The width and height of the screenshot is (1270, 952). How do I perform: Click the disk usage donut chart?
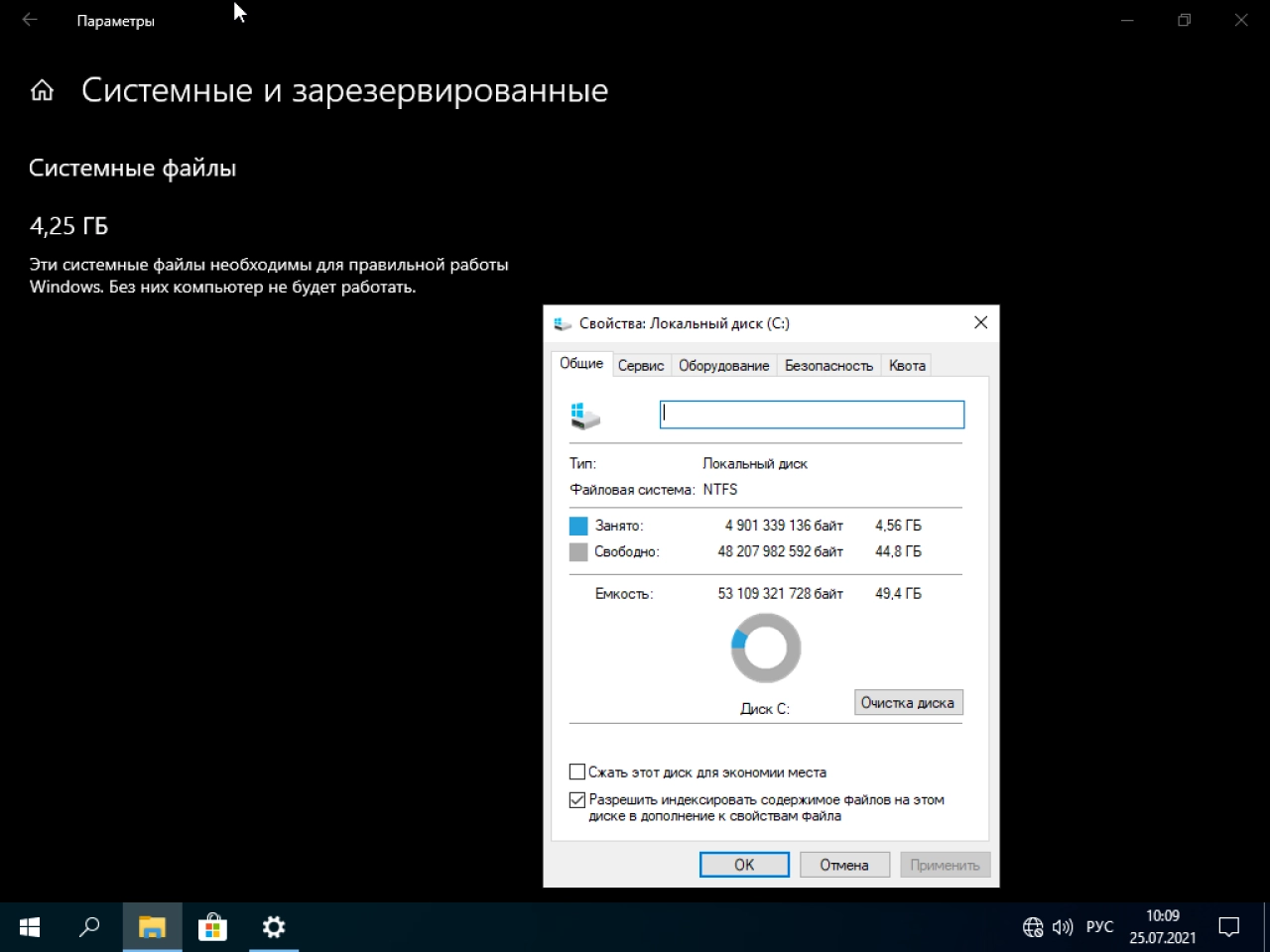point(766,649)
